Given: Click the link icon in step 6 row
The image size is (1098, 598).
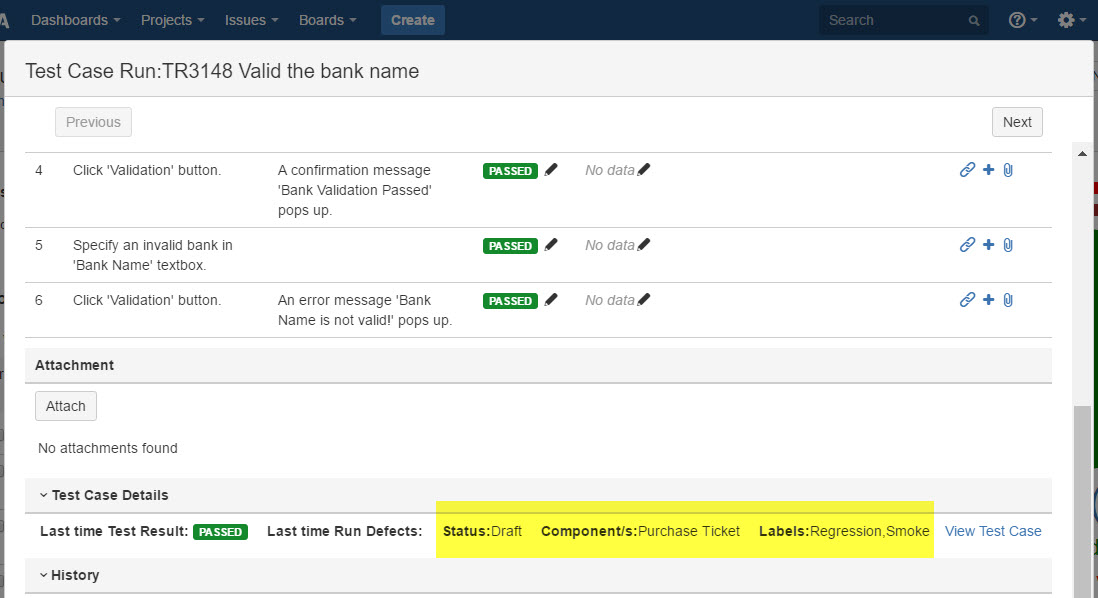Looking at the screenshot, I should pyautogui.click(x=967, y=300).
